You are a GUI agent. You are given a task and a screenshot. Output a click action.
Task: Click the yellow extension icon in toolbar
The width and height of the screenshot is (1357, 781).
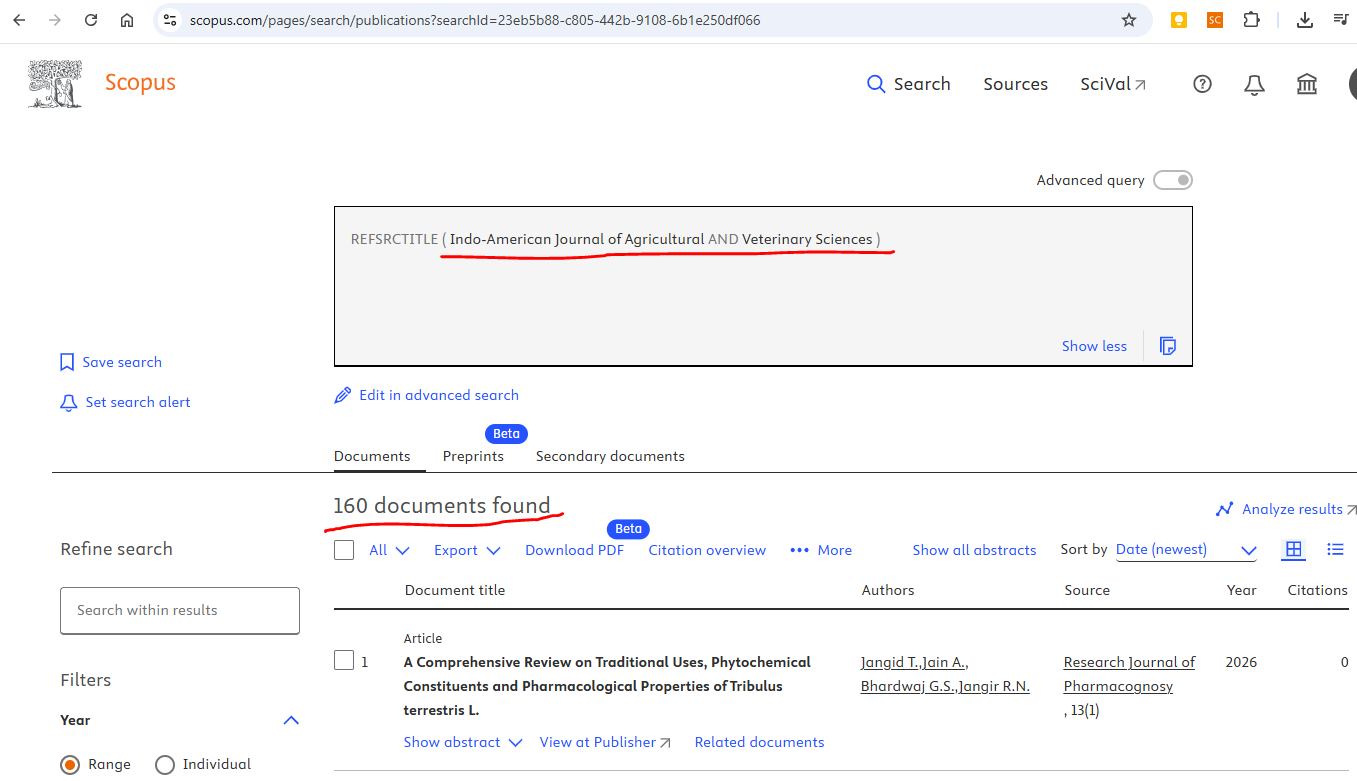click(x=1179, y=20)
